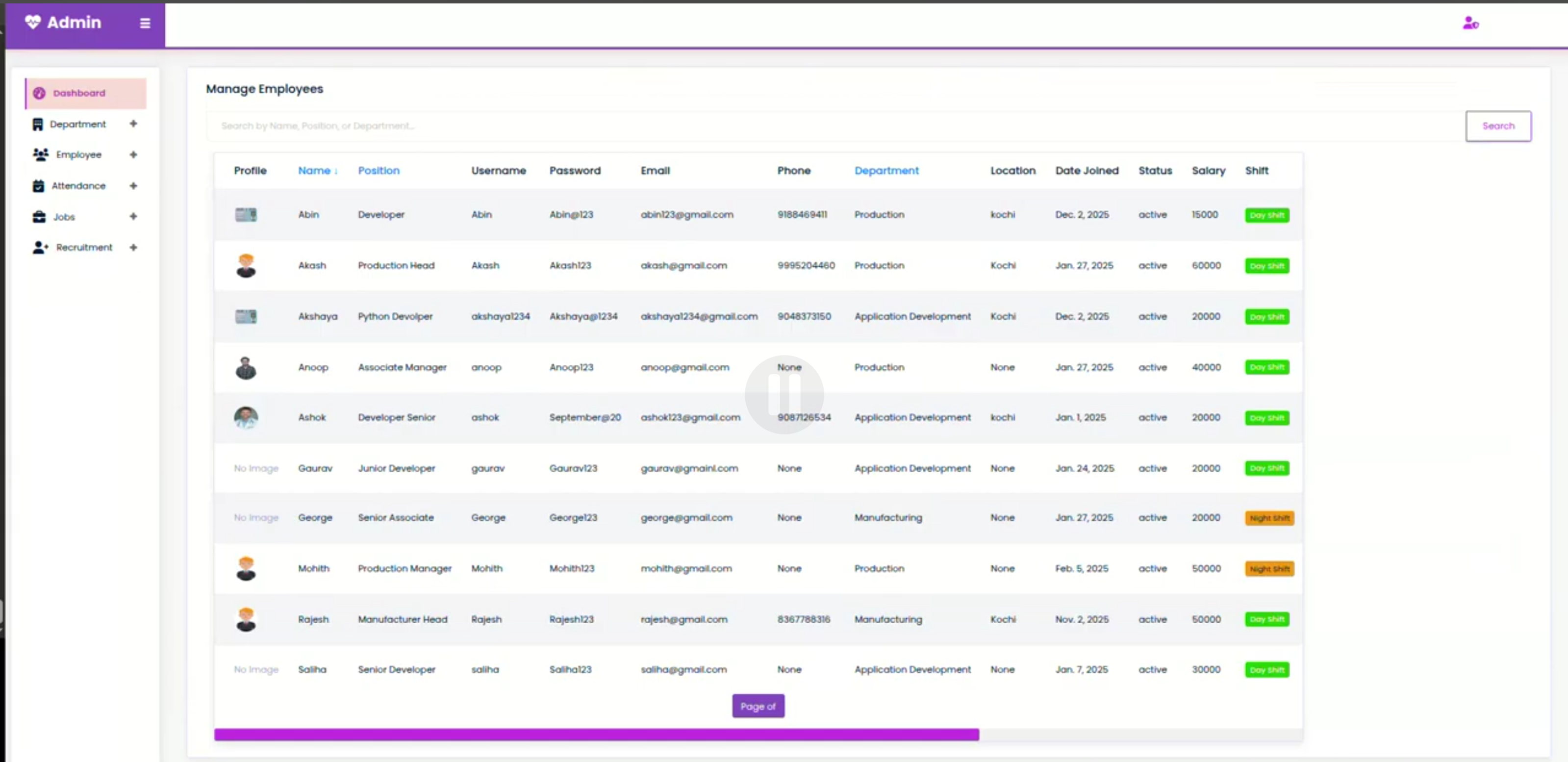Image resolution: width=1568 pixels, height=762 pixels.
Task: Expand the Employee submenu plus
Action: click(x=133, y=154)
